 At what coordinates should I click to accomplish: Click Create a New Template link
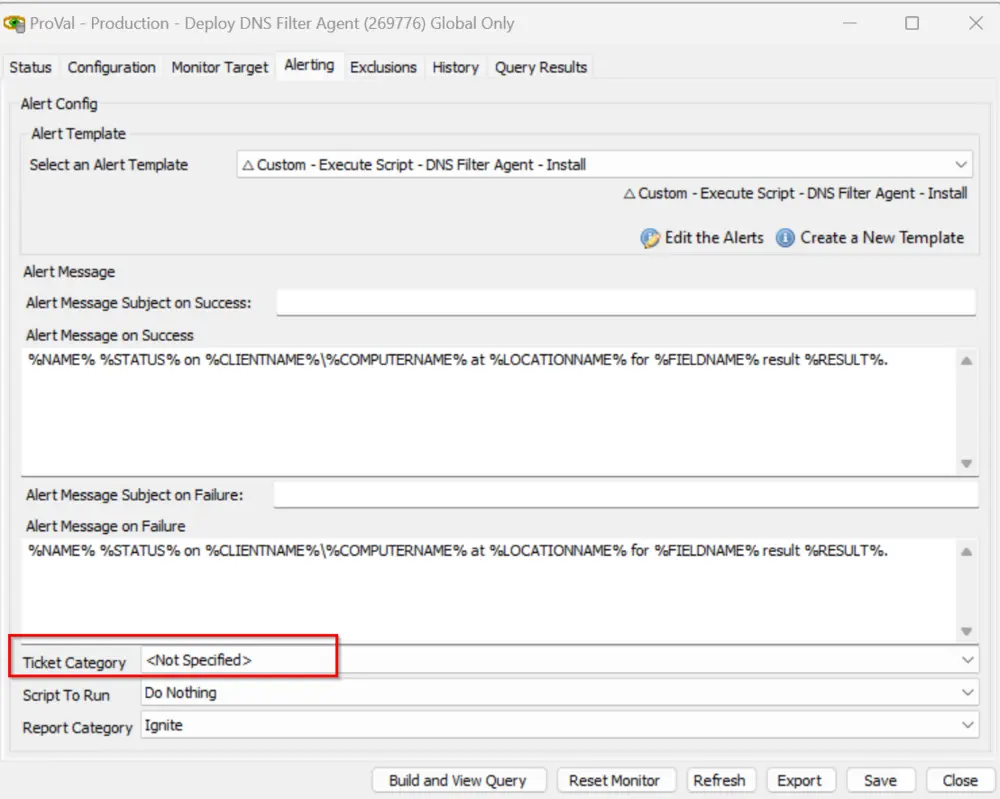click(882, 238)
